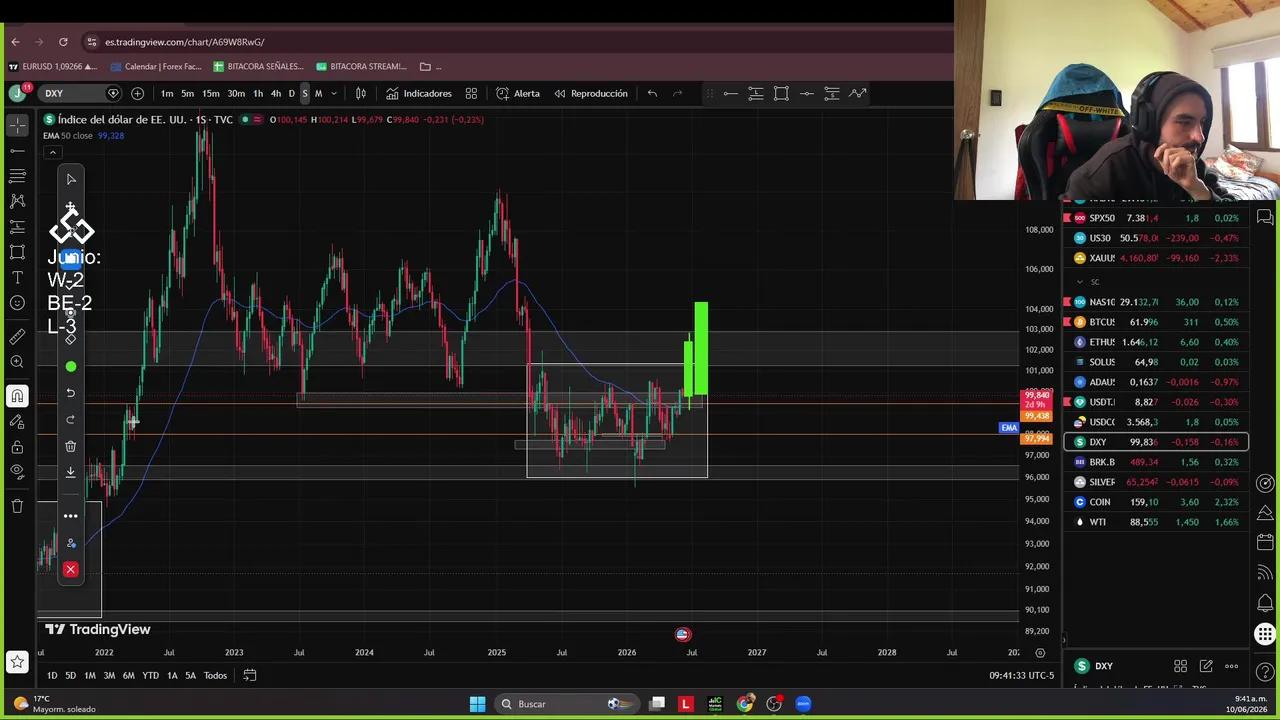The height and width of the screenshot is (720, 1280).
Task: Select the YTD date range
Action: pyautogui.click(x=150, y=675)
